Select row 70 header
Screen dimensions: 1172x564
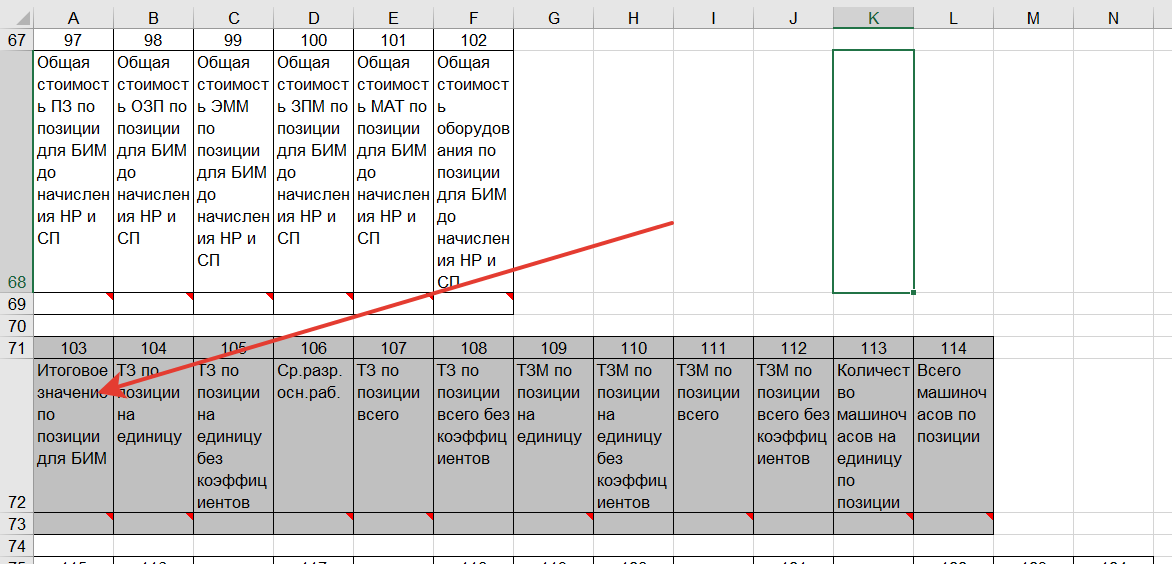pos(16,326)
